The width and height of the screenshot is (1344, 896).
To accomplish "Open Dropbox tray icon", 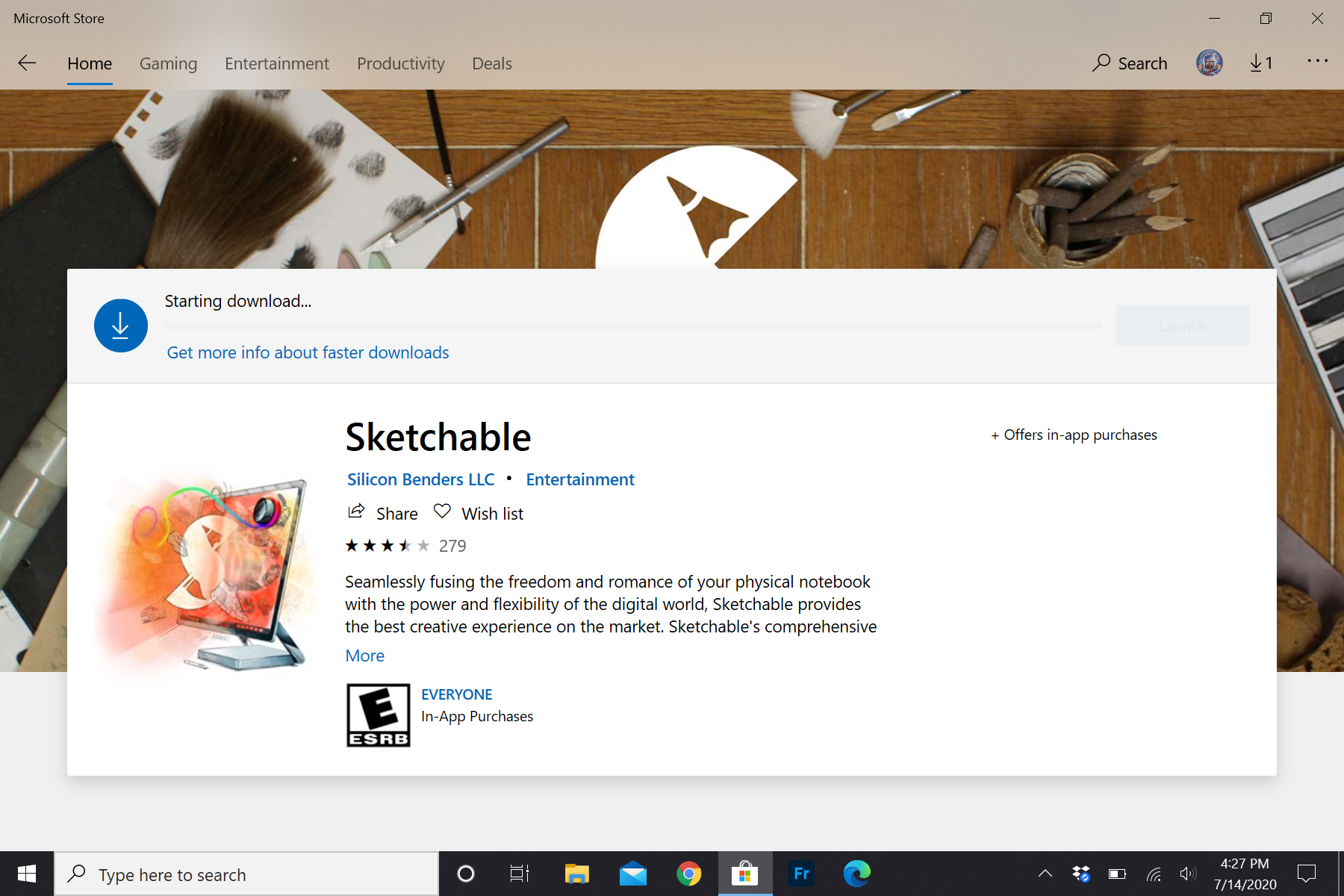I will [1081, 874].
